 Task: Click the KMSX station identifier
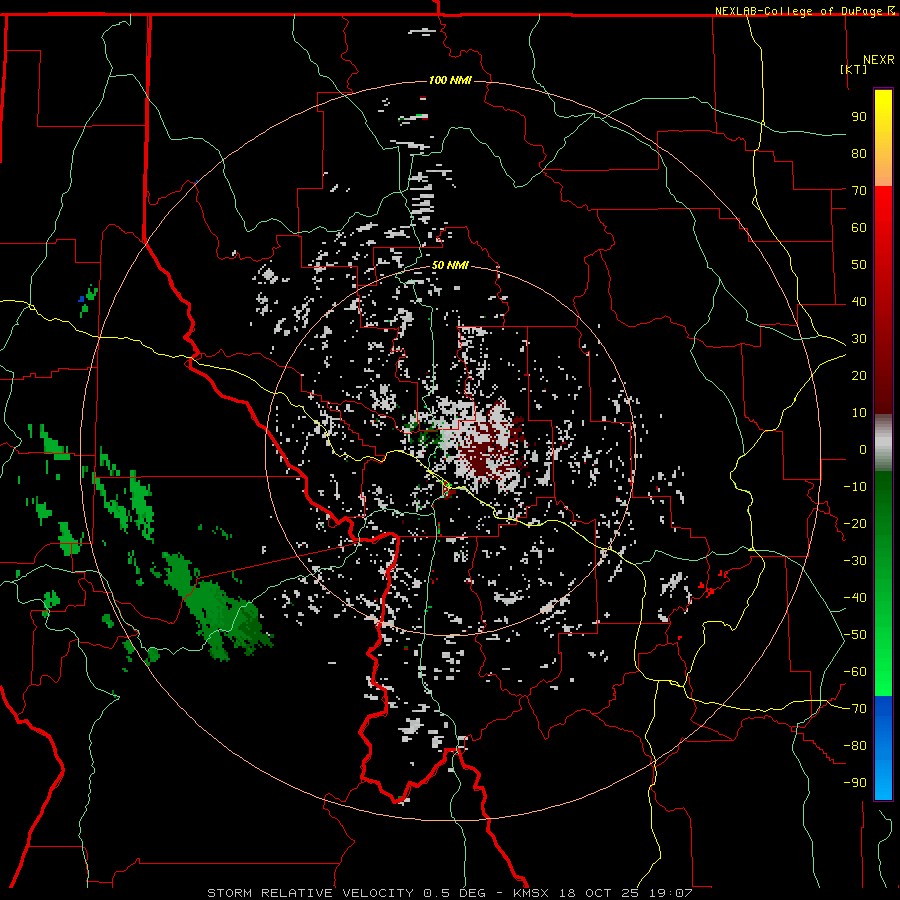pyautogui.click(x=530, y=893)
